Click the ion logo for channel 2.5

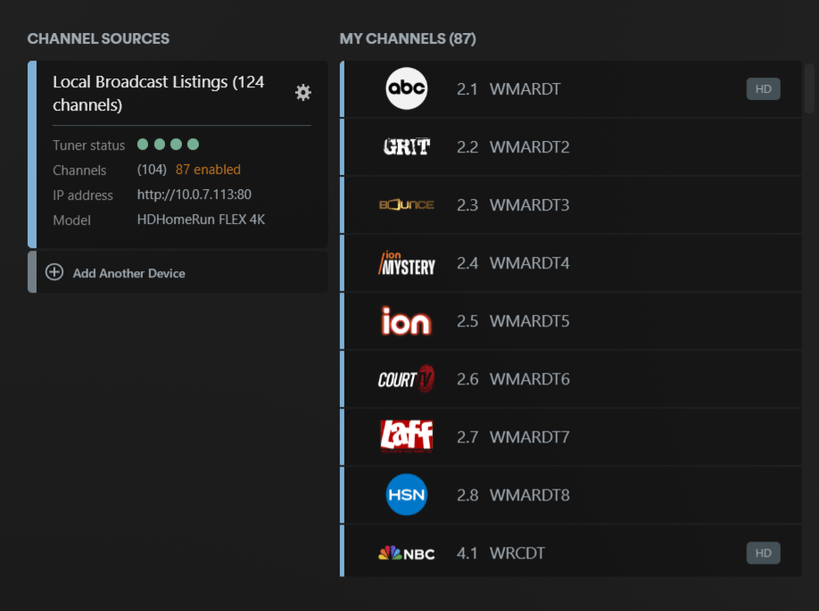coord(406,321)
